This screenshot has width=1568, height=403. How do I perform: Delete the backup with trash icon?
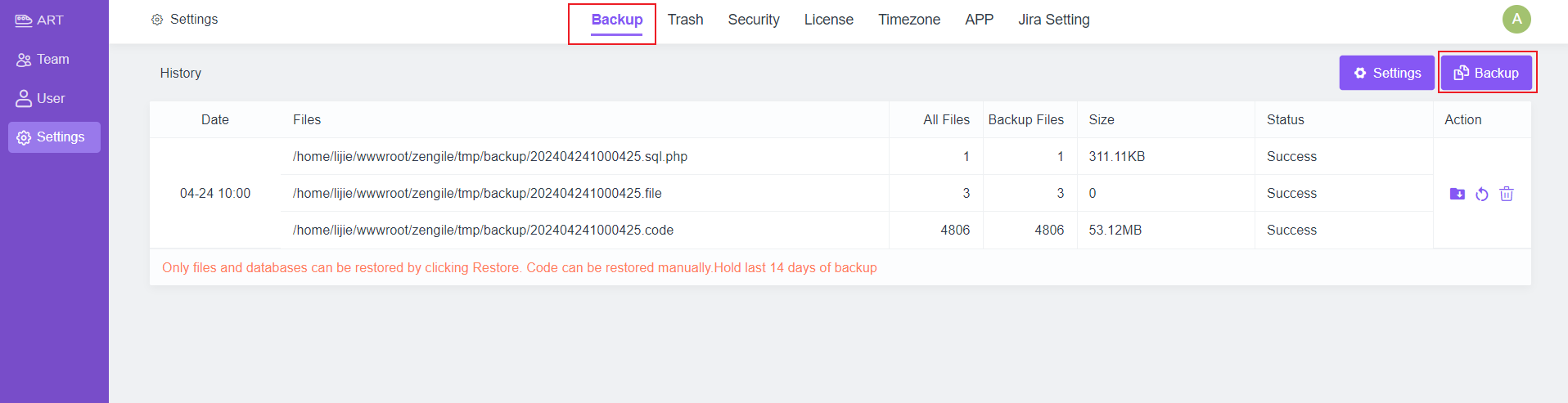pyautogui.click(x=1507, y=194)
